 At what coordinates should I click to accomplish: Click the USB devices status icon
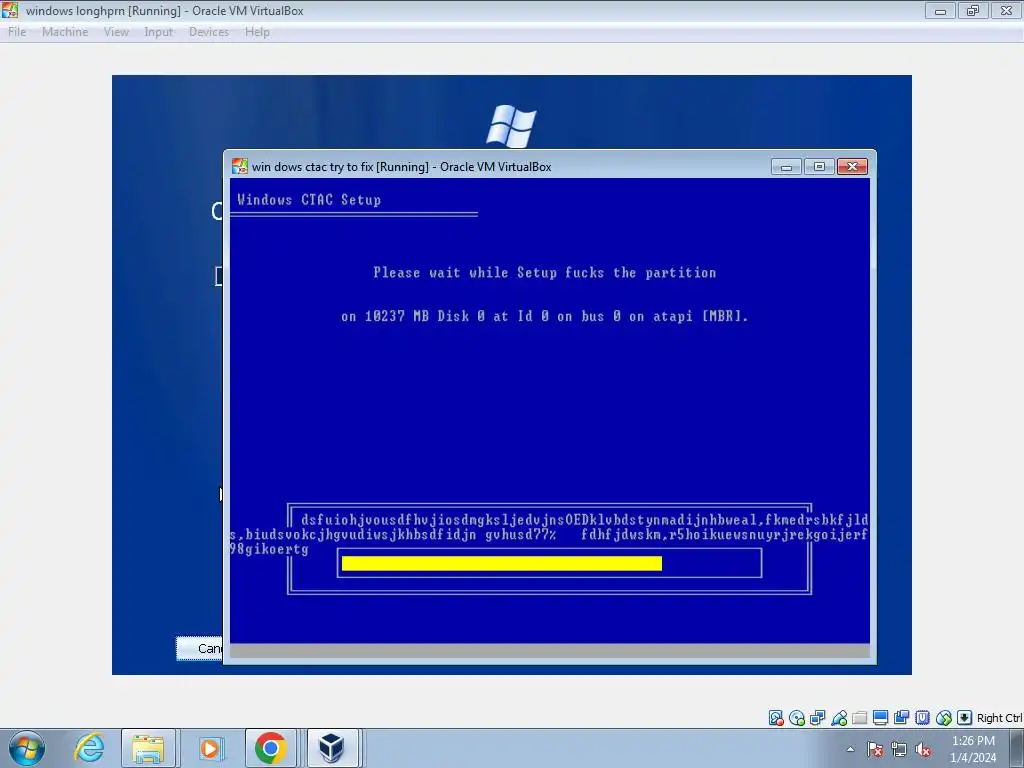click(x=839, y=718)
